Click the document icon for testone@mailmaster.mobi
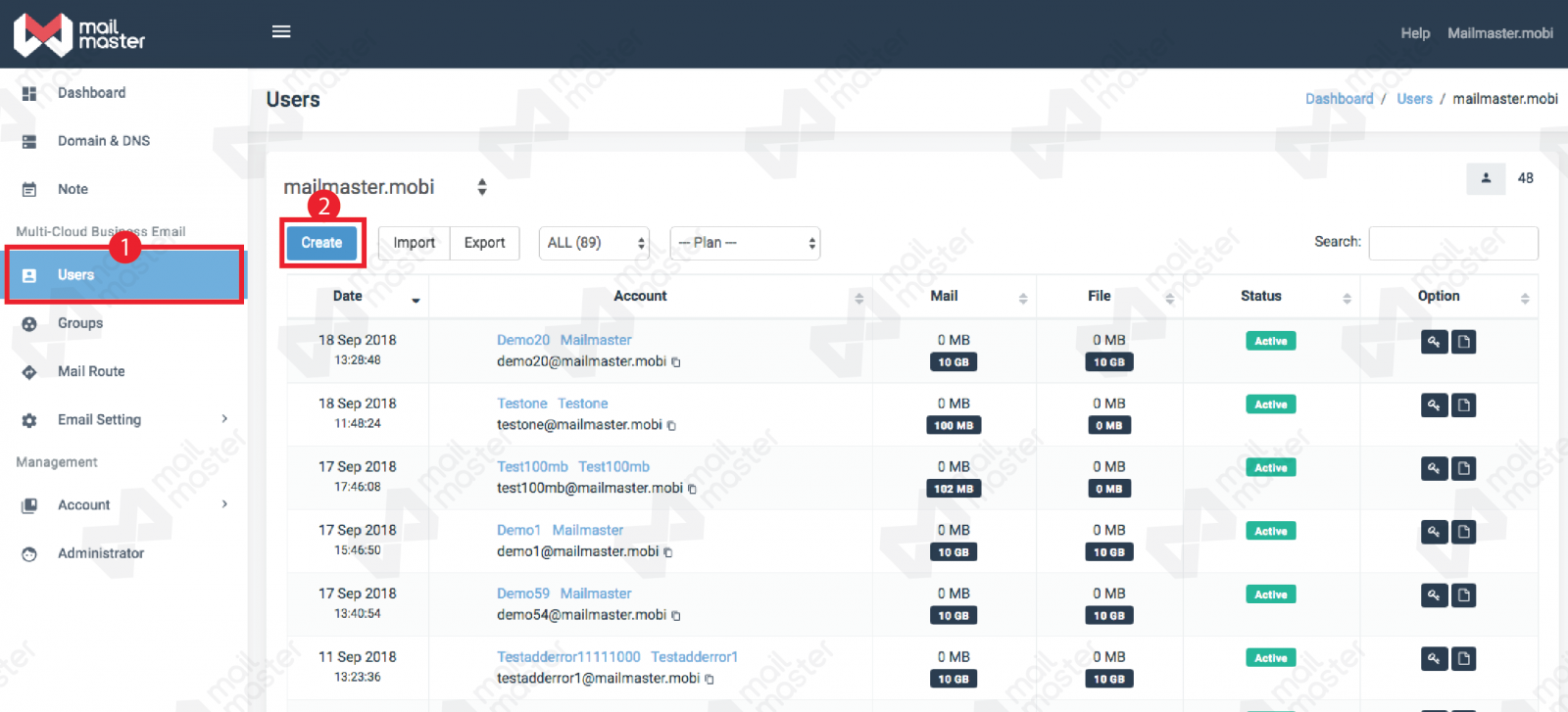 tap(1464, 405)
